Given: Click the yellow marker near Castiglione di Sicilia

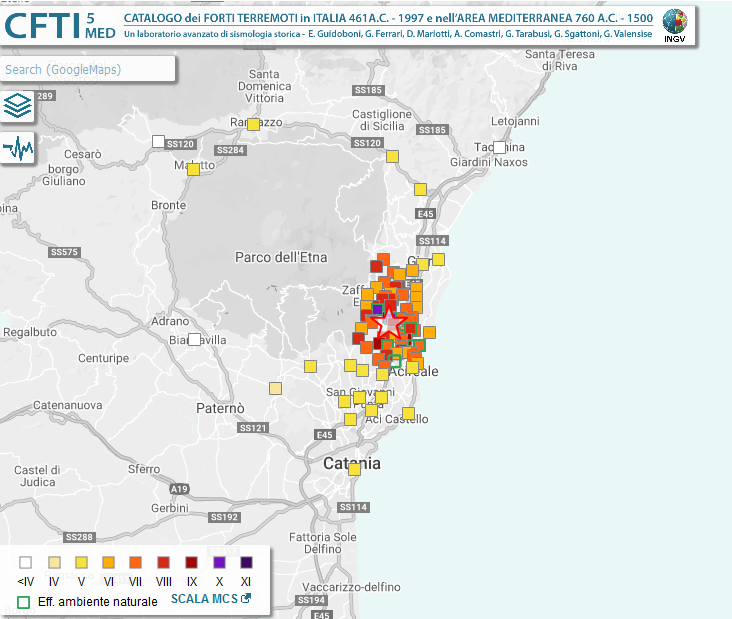Looking at the screenshot, I should click(x=392, y=156).
